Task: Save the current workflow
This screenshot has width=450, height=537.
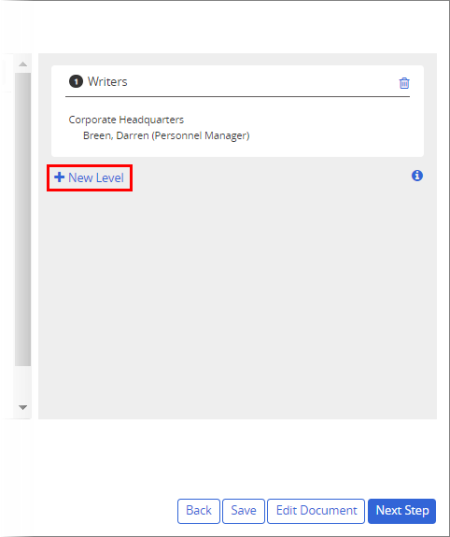Action: pyautogui.click(x=243, y=511)
